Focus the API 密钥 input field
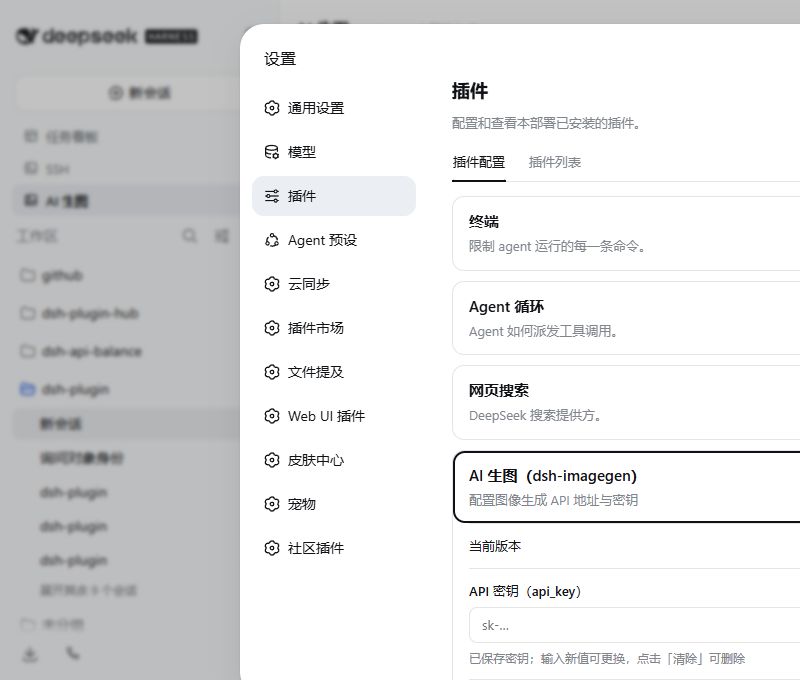 coord(634,625)
